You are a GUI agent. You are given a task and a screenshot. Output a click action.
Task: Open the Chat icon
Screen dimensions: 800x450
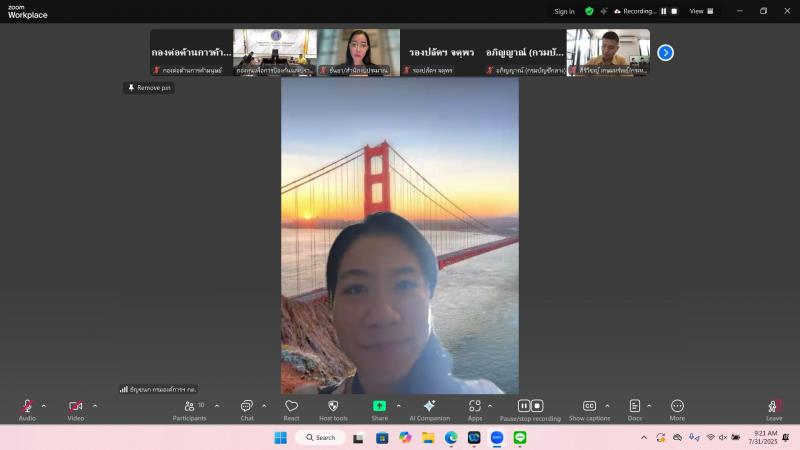point(247,410)
